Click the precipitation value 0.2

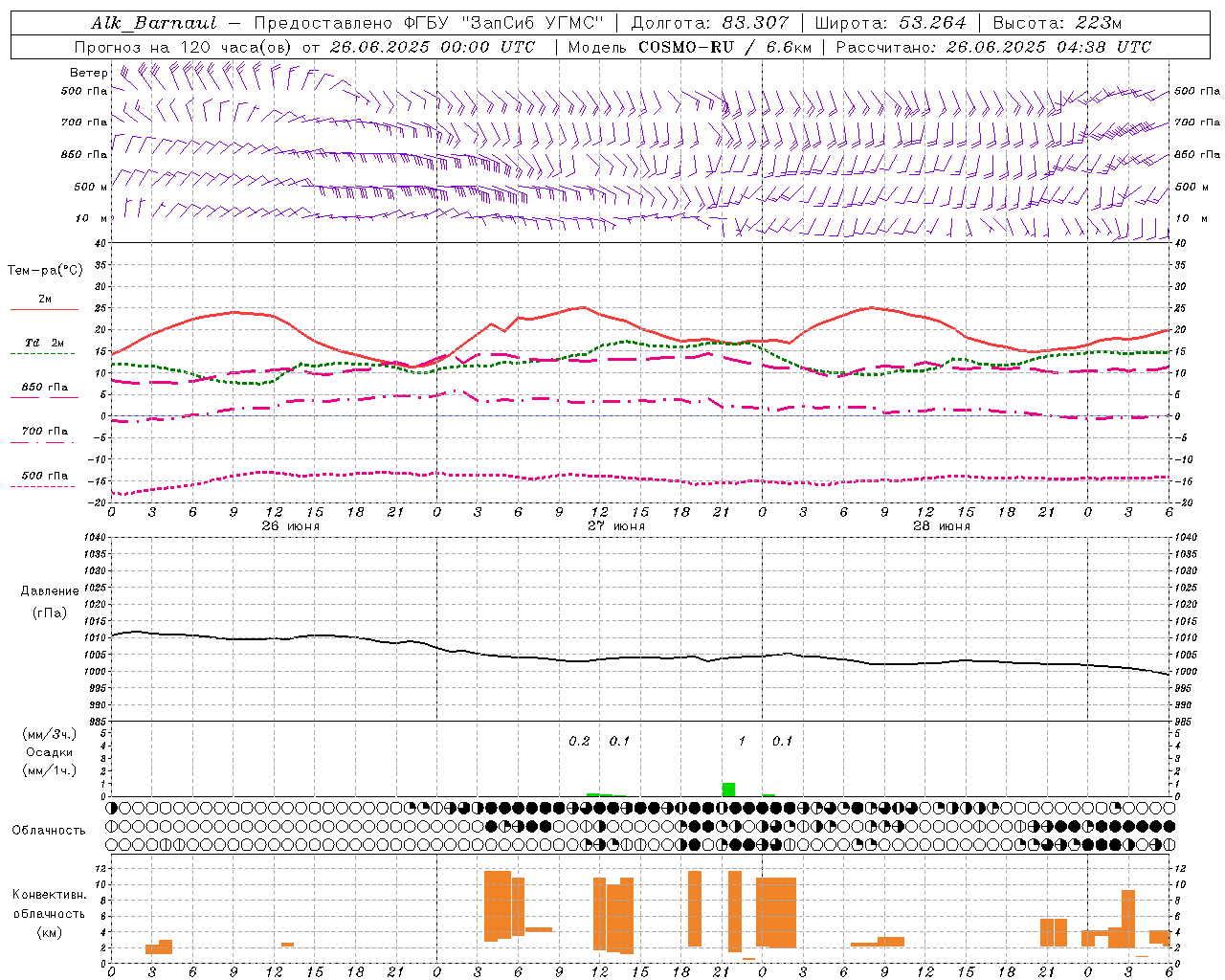pos(579,742)
